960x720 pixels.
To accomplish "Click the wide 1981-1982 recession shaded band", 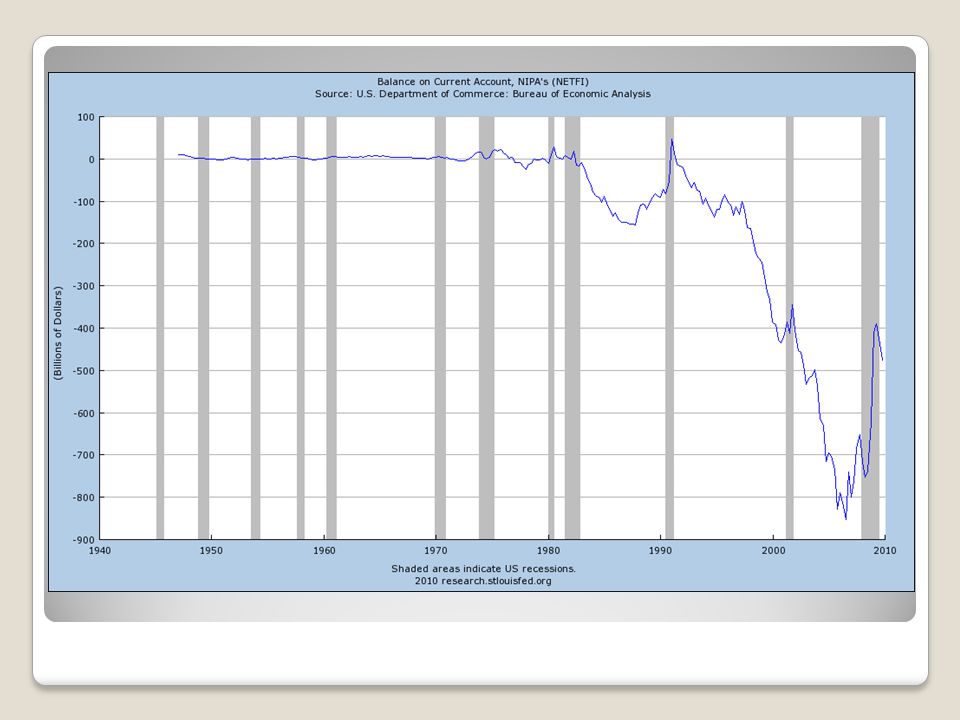I will pos(572,328).
